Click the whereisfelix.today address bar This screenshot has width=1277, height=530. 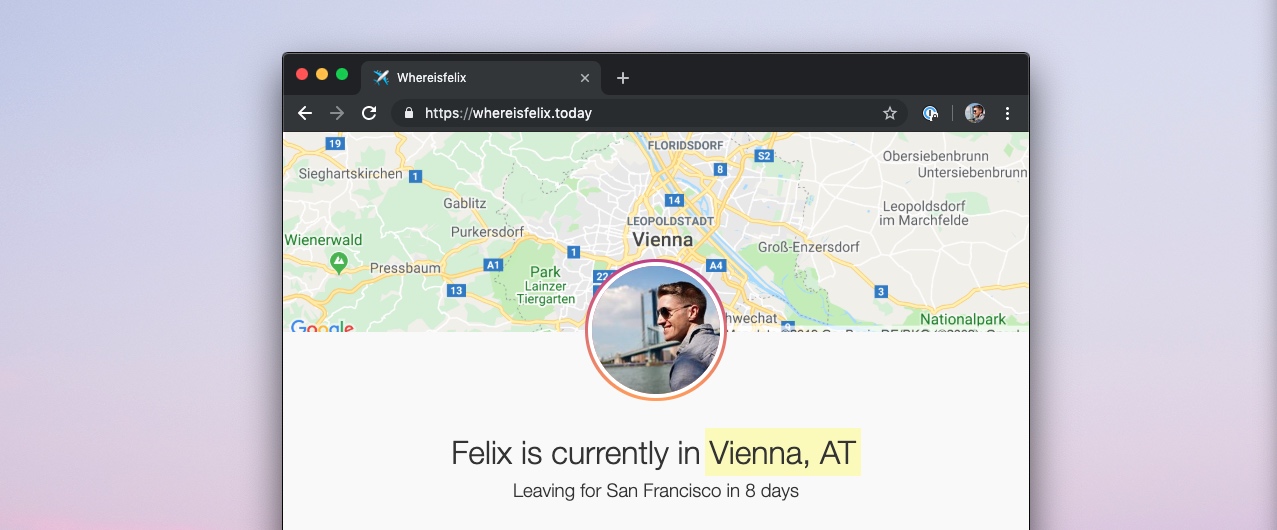click(x=649, y=113)
